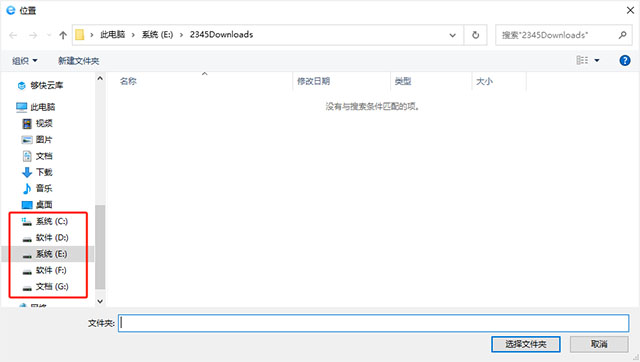Sort by 大小 column header

click(484, 81)
